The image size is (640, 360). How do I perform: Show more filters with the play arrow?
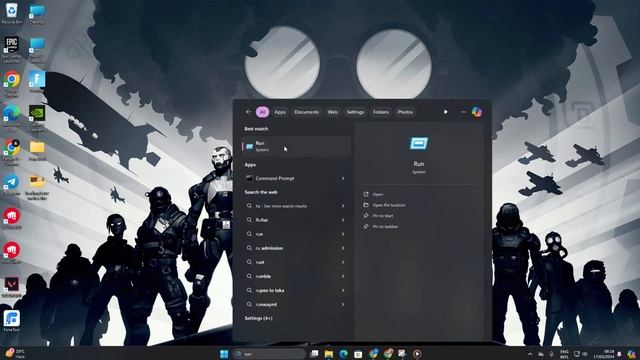(x=446, y=112)
